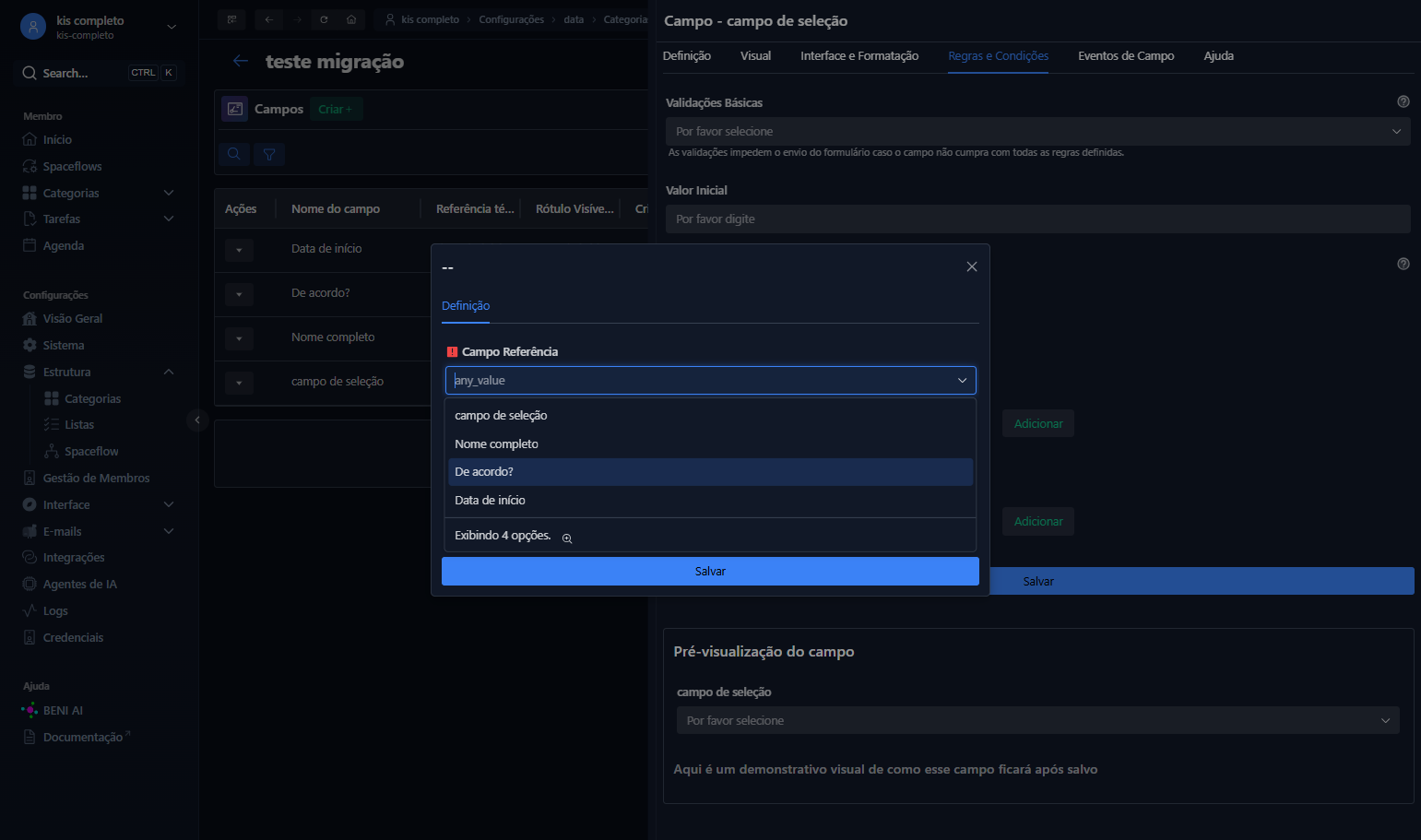Click the zoom icon beside Exibindo 4 opções
The height and width of the screenshot is (840, 1421).
click(567, 538)
